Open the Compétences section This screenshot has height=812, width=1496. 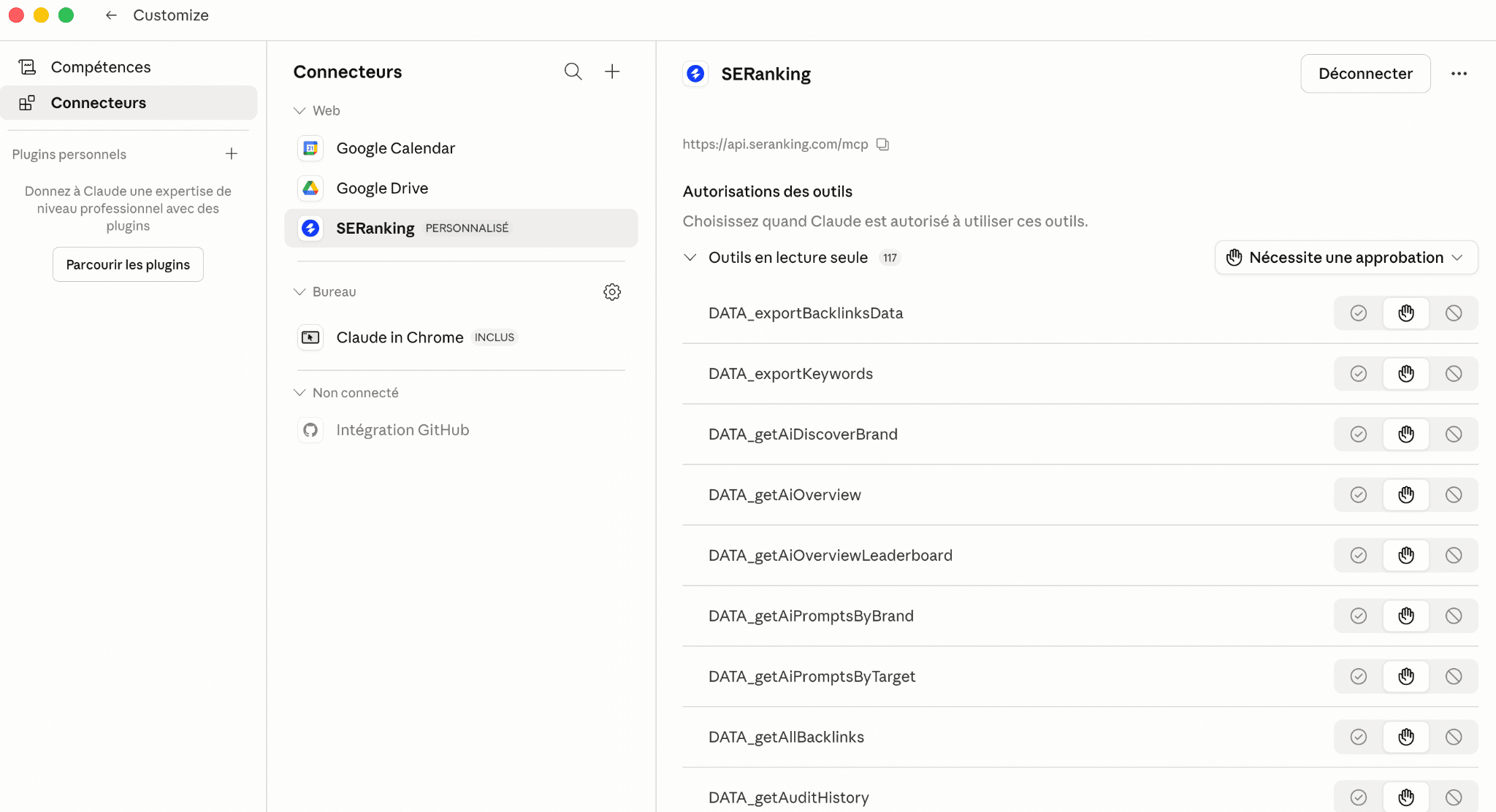tap(129, 67)
